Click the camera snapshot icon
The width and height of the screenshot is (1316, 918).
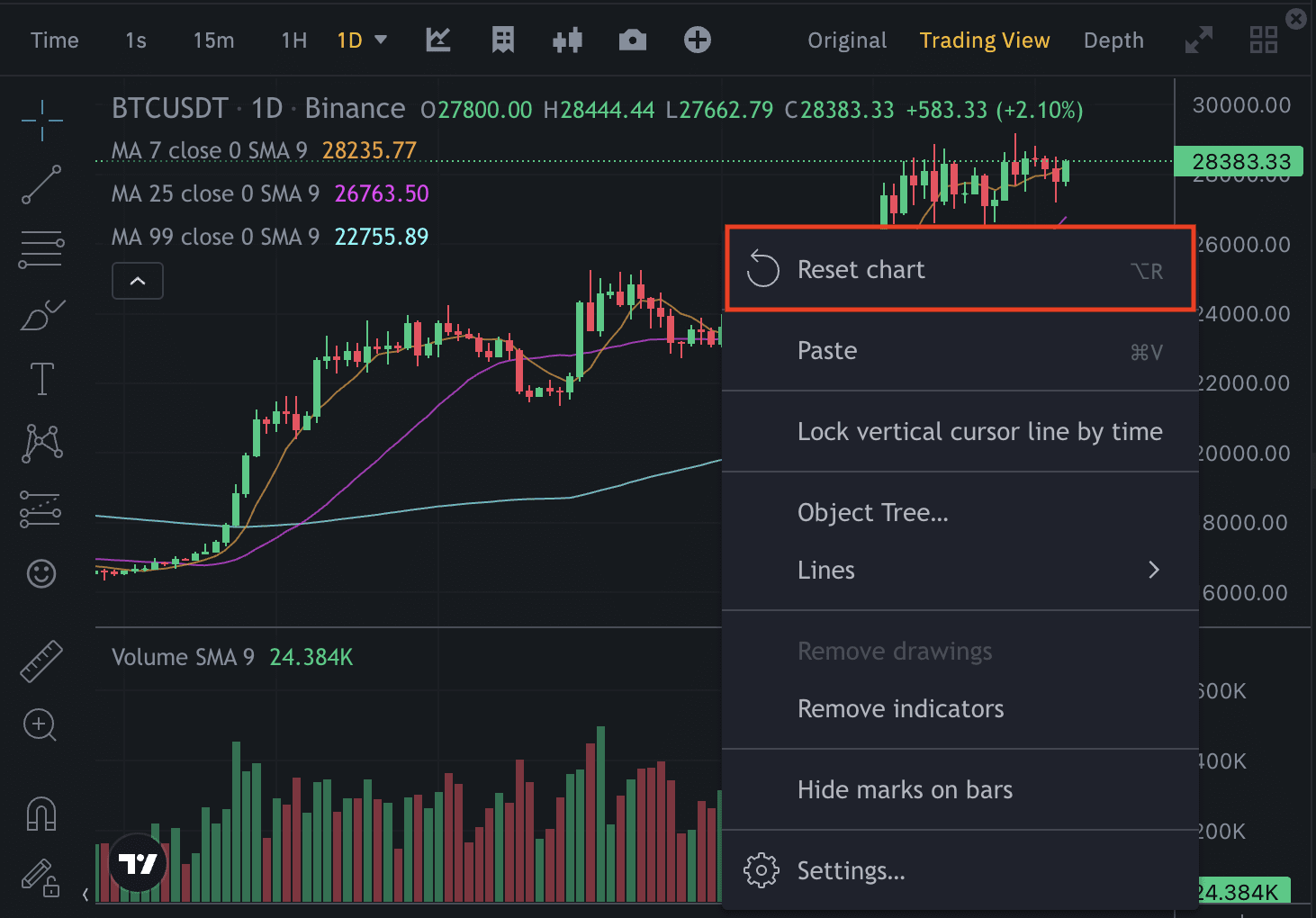(x=632, y=40)
